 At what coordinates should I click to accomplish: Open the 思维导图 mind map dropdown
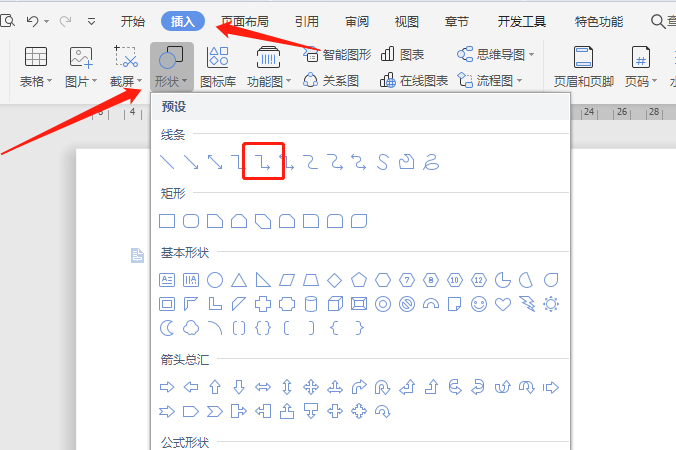coord(496,55)
